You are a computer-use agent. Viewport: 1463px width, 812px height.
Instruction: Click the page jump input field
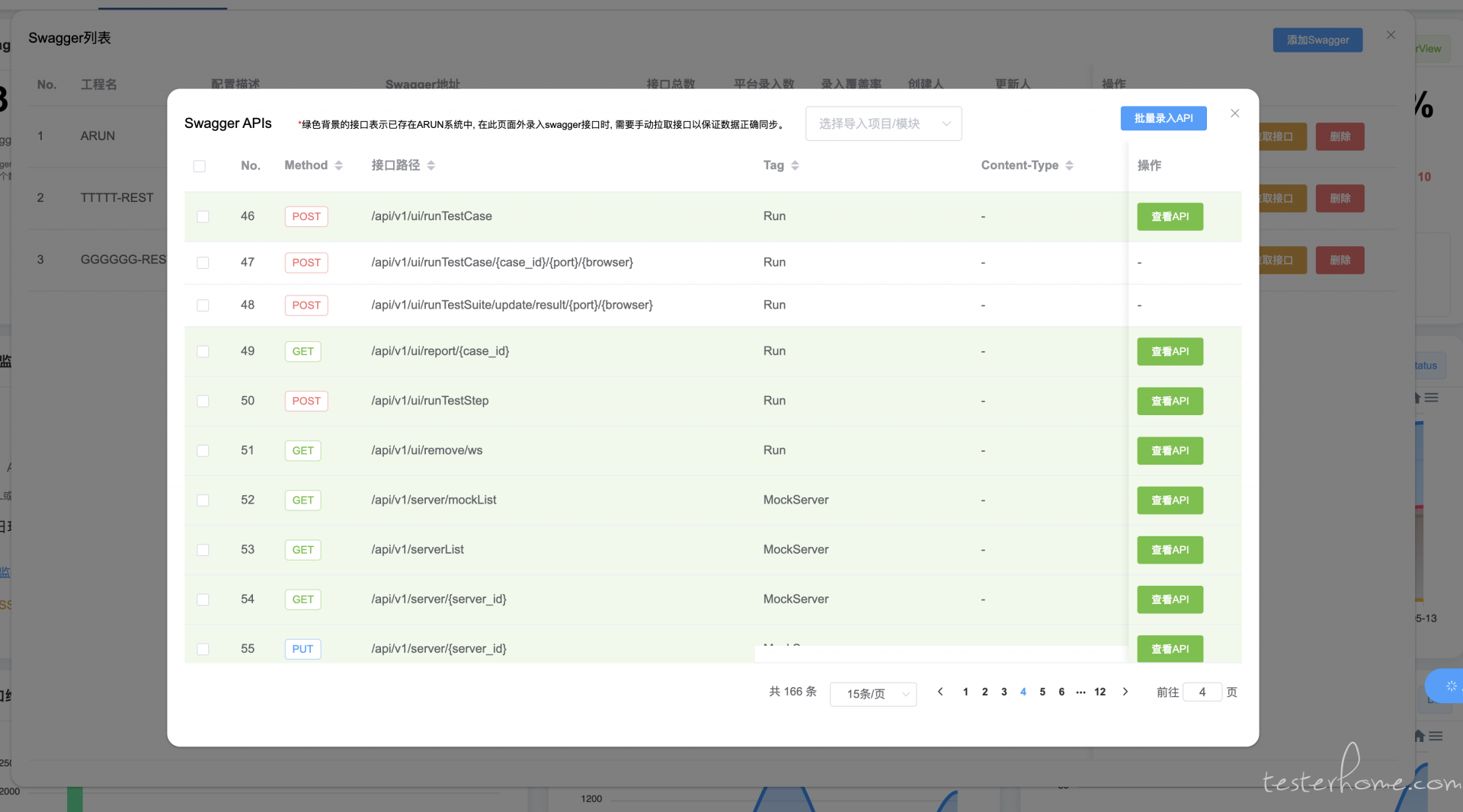pos(1202,692)
